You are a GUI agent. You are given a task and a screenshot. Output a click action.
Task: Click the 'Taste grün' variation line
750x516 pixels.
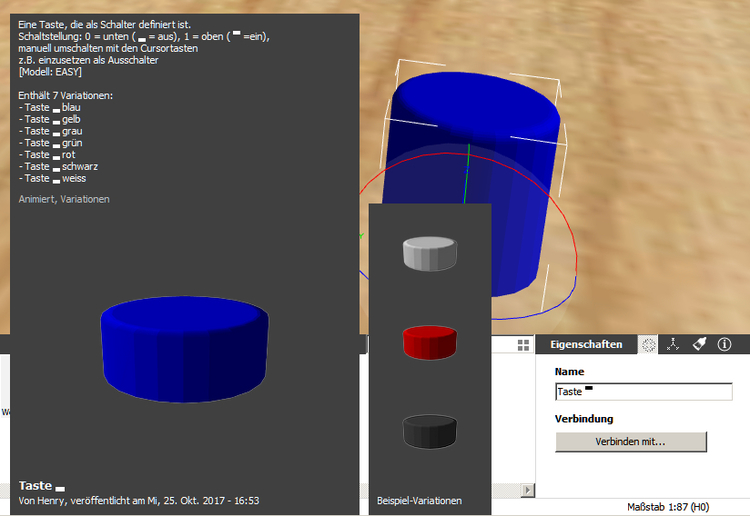[51, 143]
